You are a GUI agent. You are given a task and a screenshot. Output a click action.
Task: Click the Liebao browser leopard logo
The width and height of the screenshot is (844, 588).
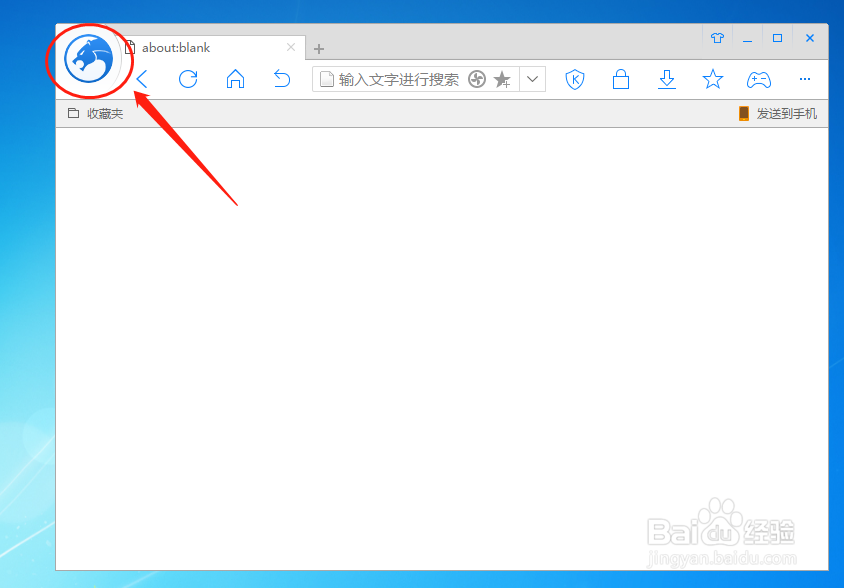coord(89,59)
